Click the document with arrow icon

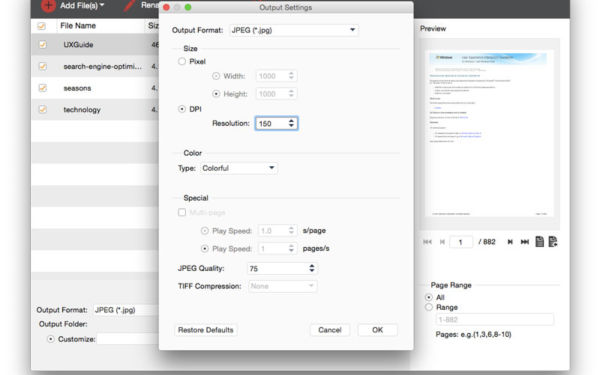click(553, 241)
